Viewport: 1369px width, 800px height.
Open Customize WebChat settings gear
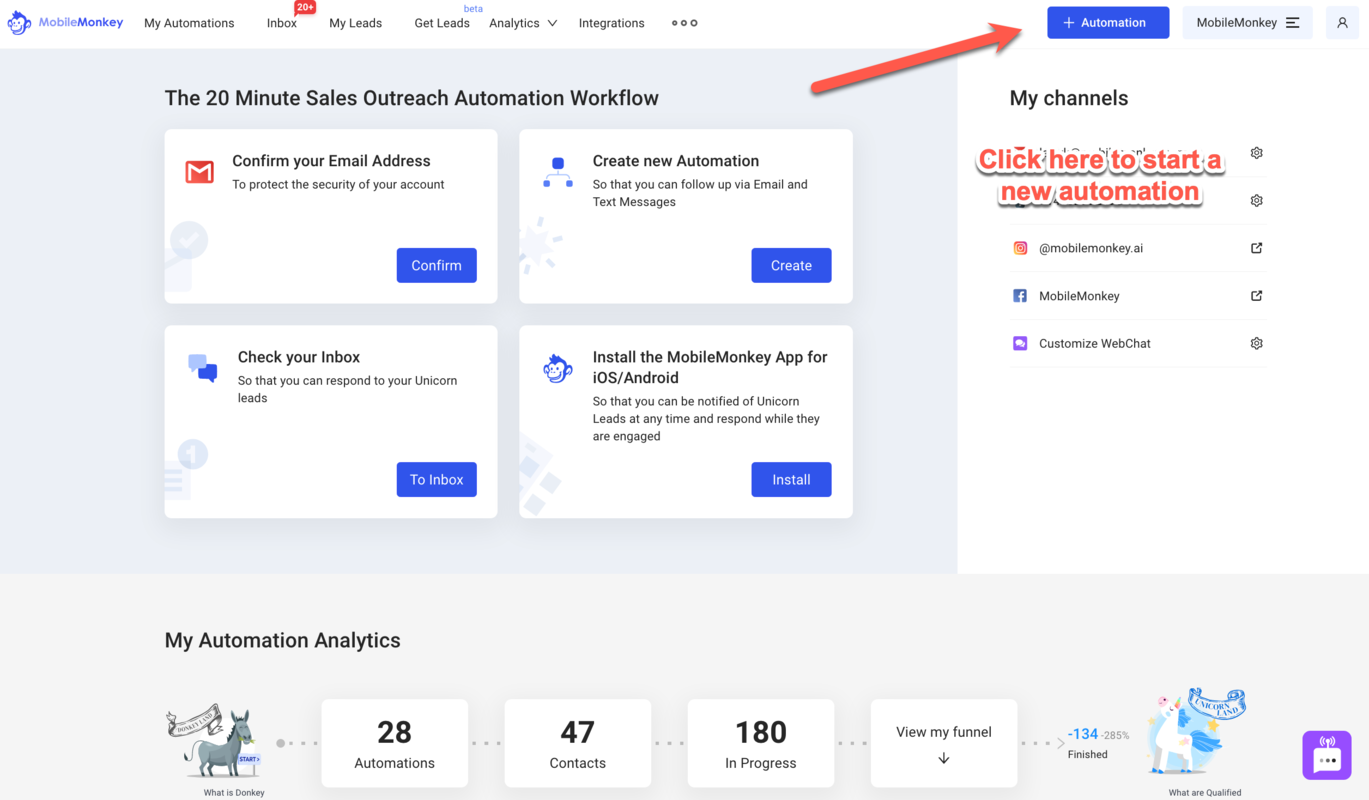tap(1256, 343)
